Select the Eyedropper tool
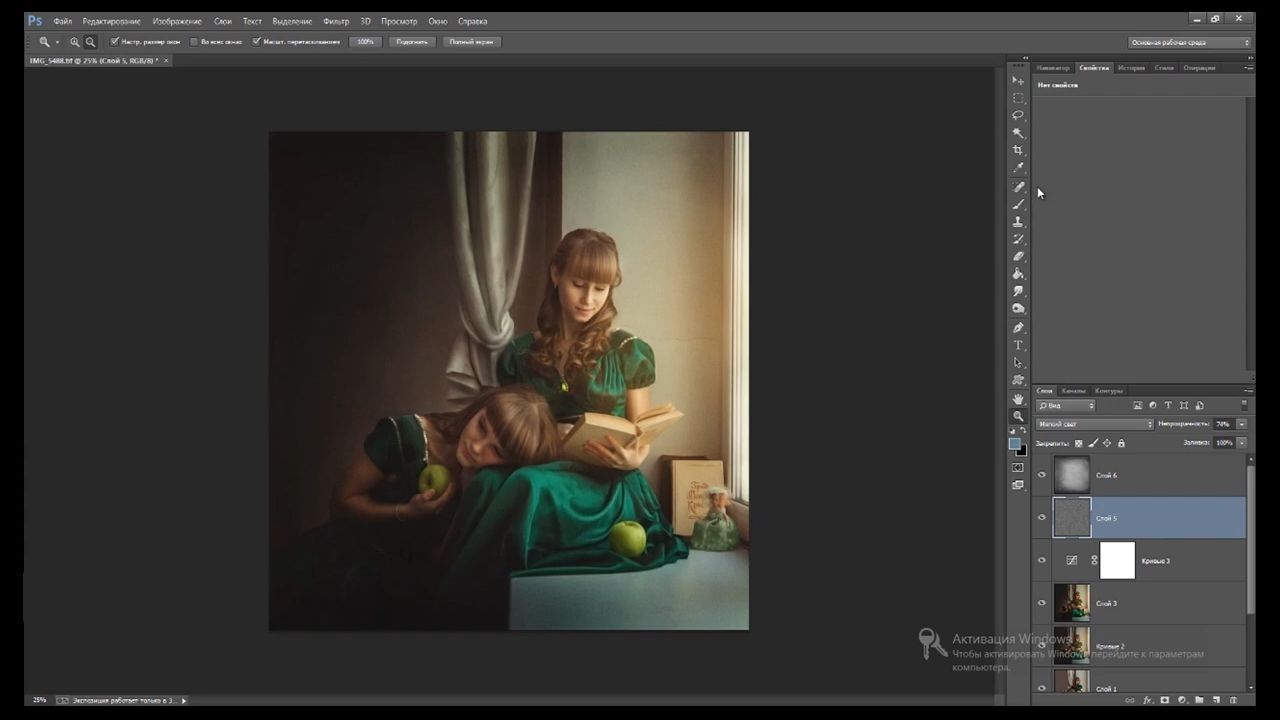 1018,168
